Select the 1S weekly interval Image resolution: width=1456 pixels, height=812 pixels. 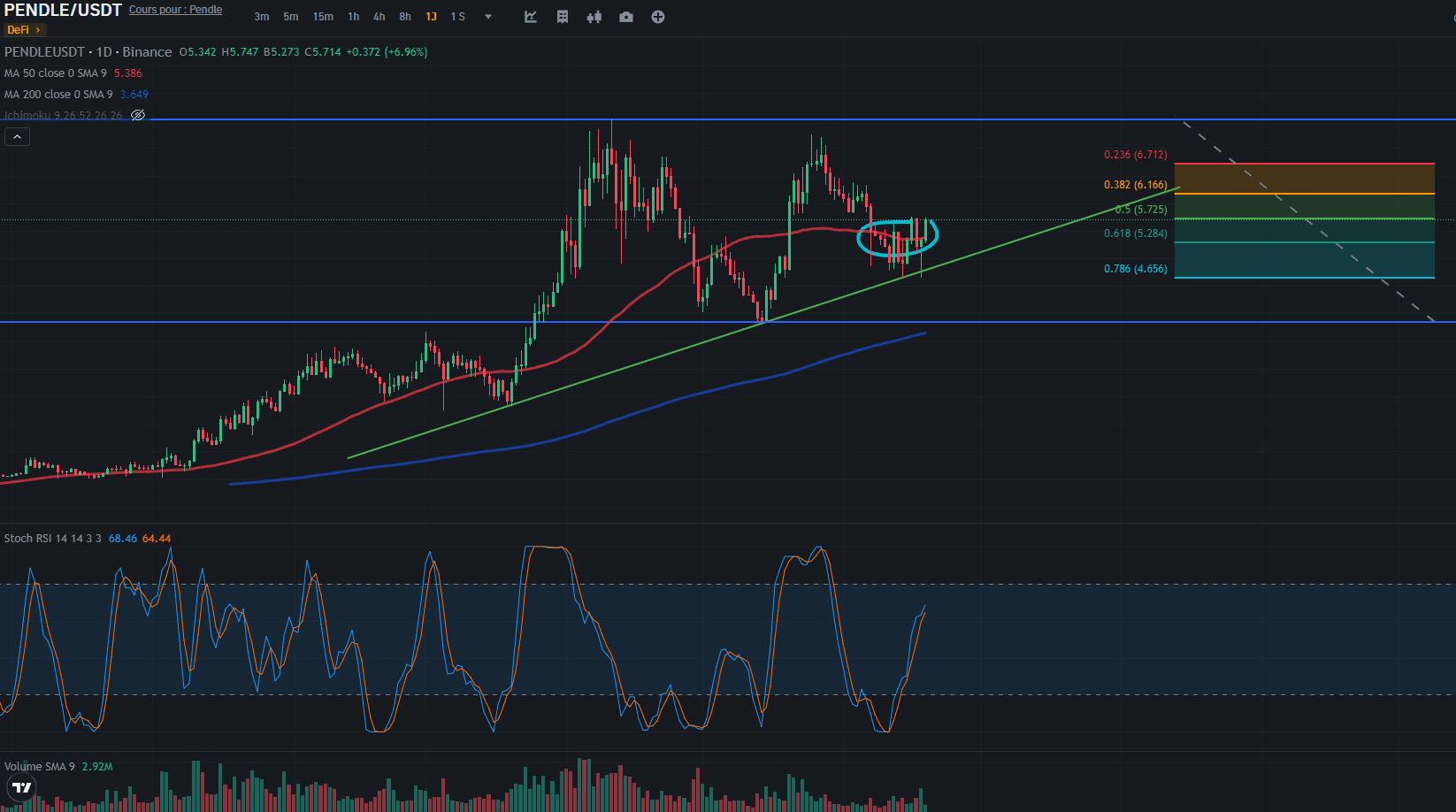[457, 17]
